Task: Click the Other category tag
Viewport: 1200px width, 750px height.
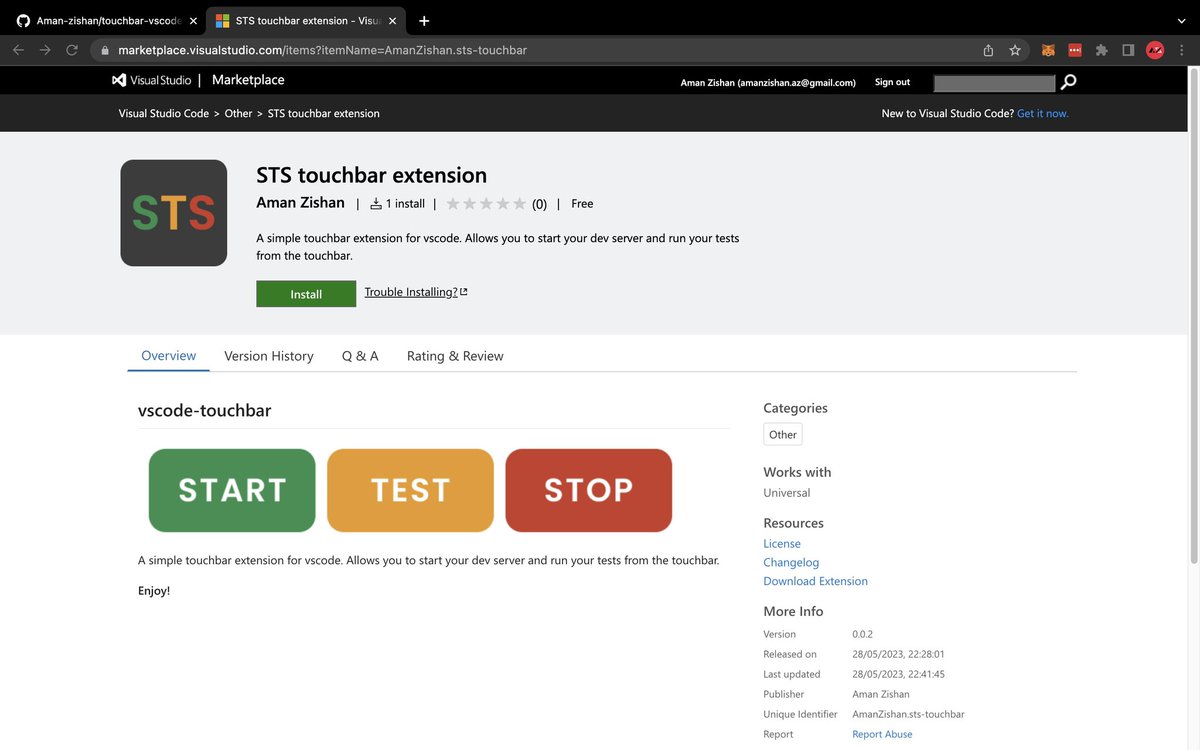Action: click(x=783, y=434)
